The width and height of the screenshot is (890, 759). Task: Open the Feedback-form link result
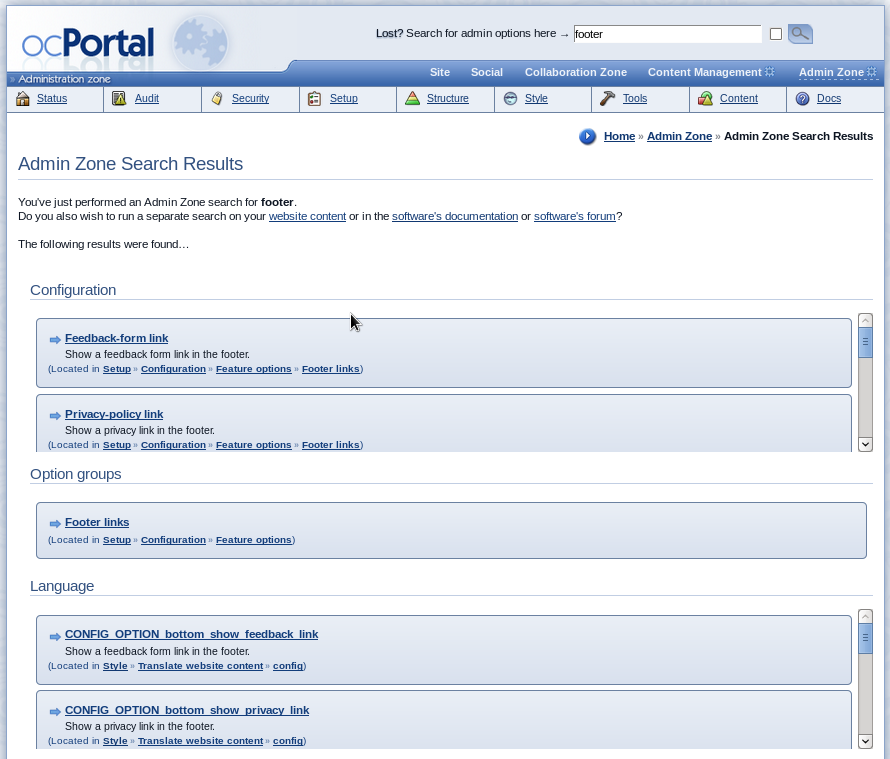point(116,339)
